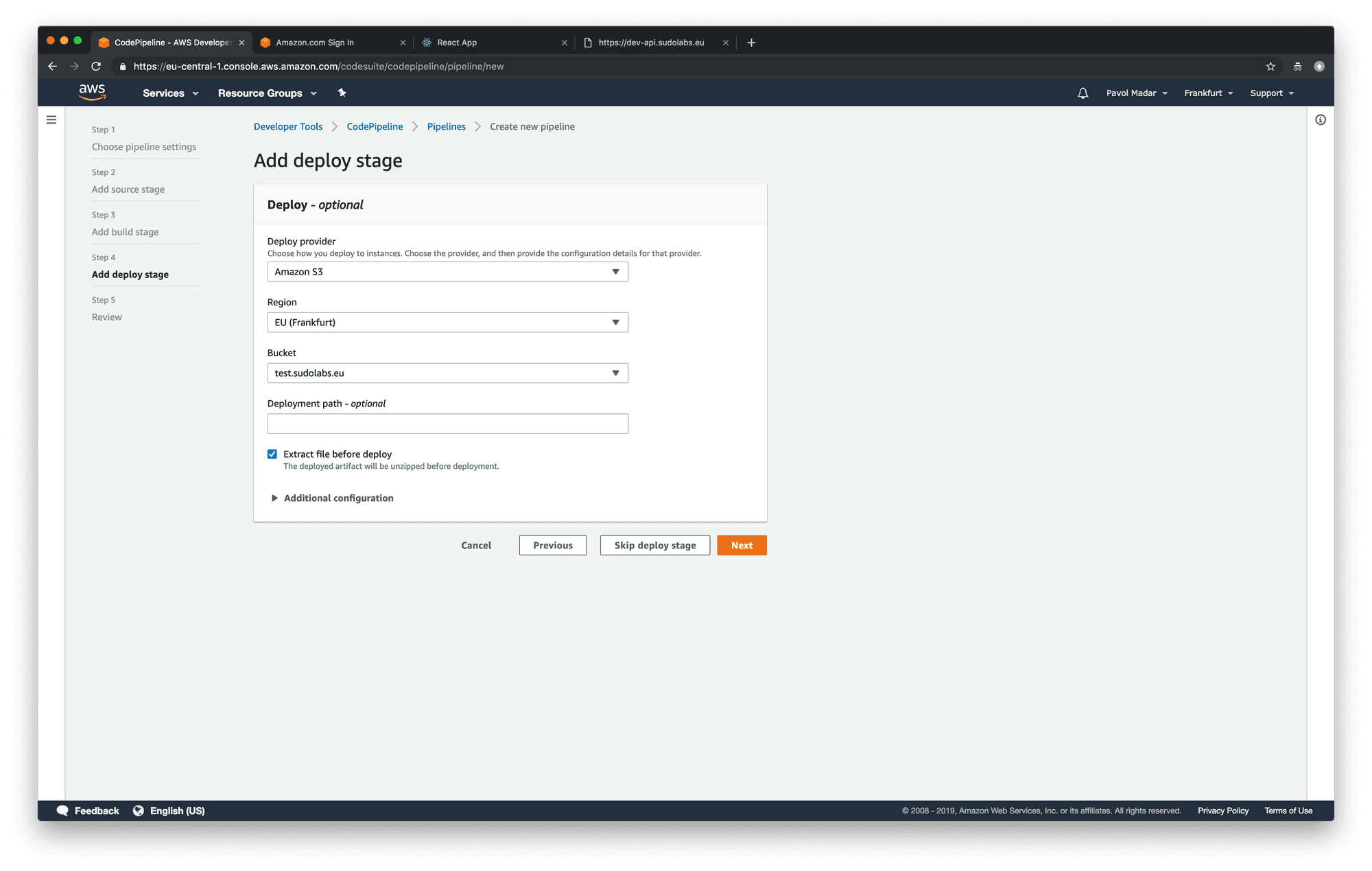Expand Additional configuration section
Image resolution: width=1372 pixels, height=871 pixels.
click(x=332, y=498)
